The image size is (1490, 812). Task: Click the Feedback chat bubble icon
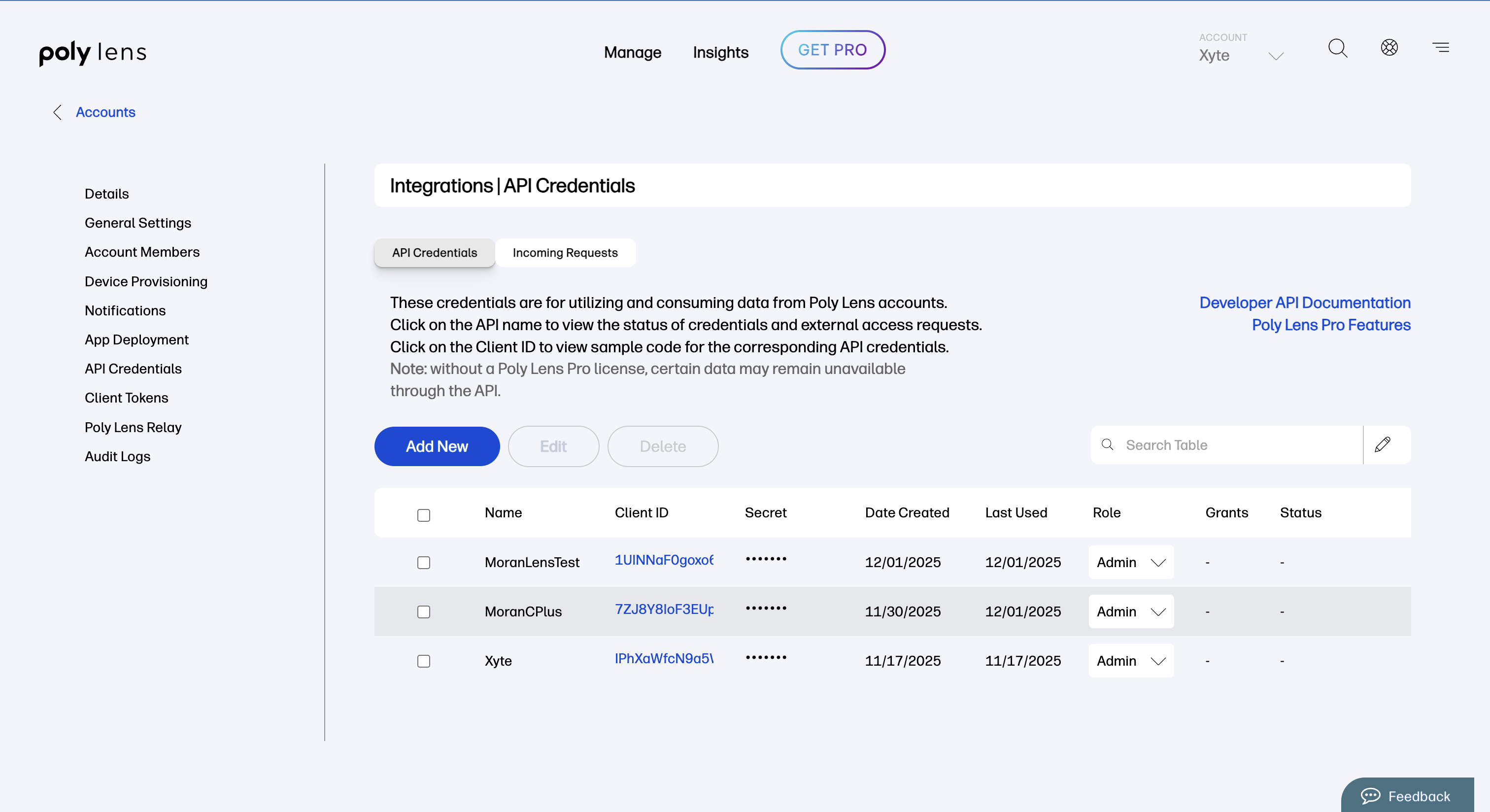coord(1370,796)
